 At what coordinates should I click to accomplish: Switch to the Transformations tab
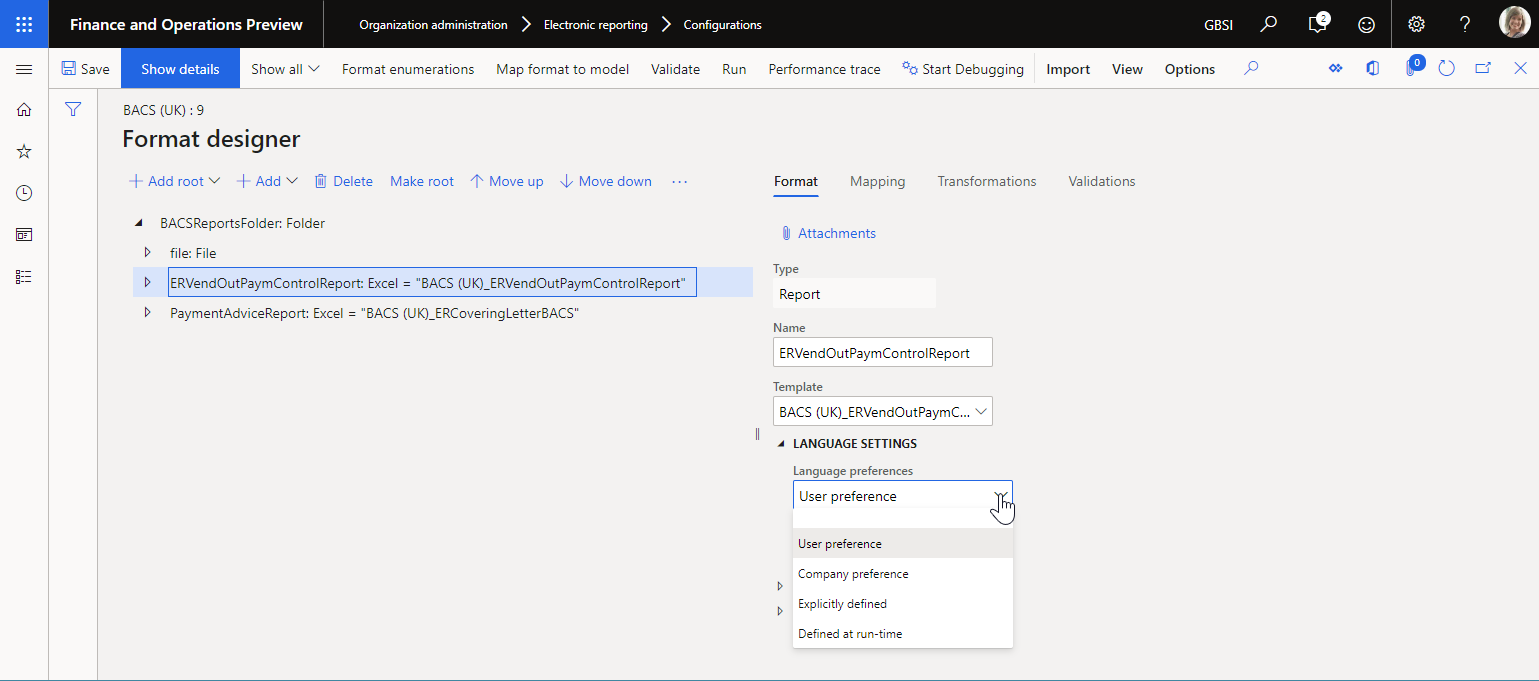pos(987,181)
